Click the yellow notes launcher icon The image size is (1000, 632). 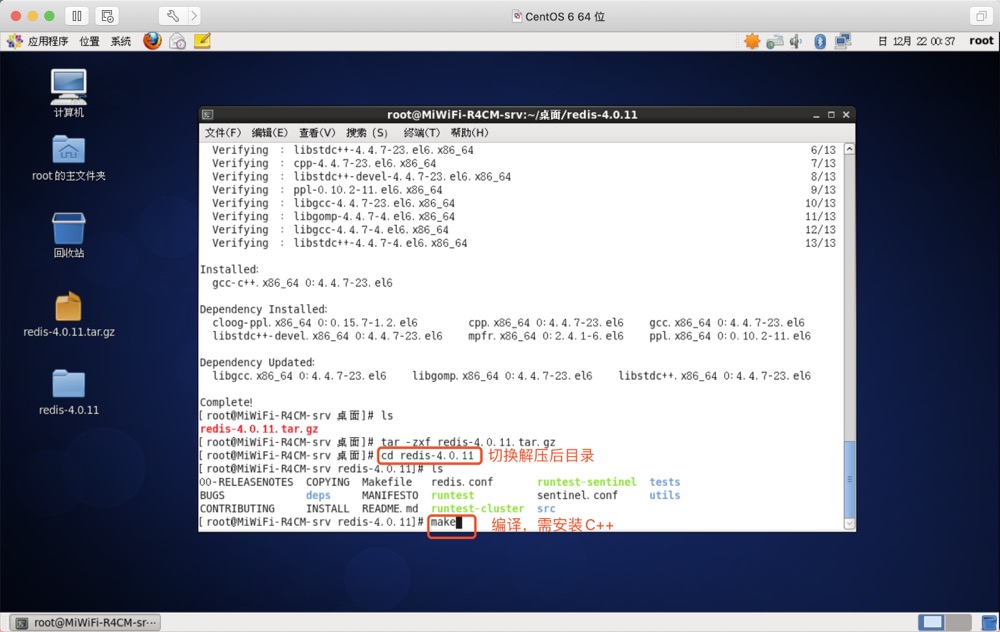[203, 41]
